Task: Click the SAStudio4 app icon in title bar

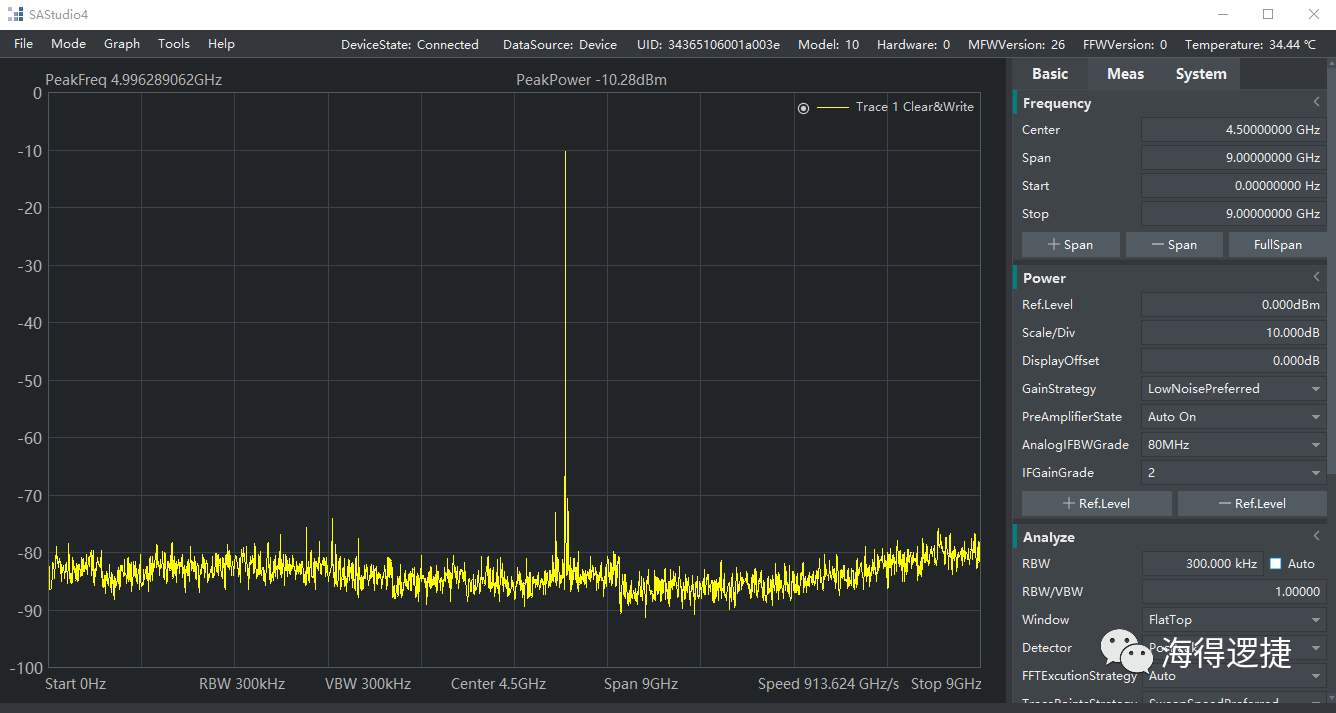Action: pos(15,14)
